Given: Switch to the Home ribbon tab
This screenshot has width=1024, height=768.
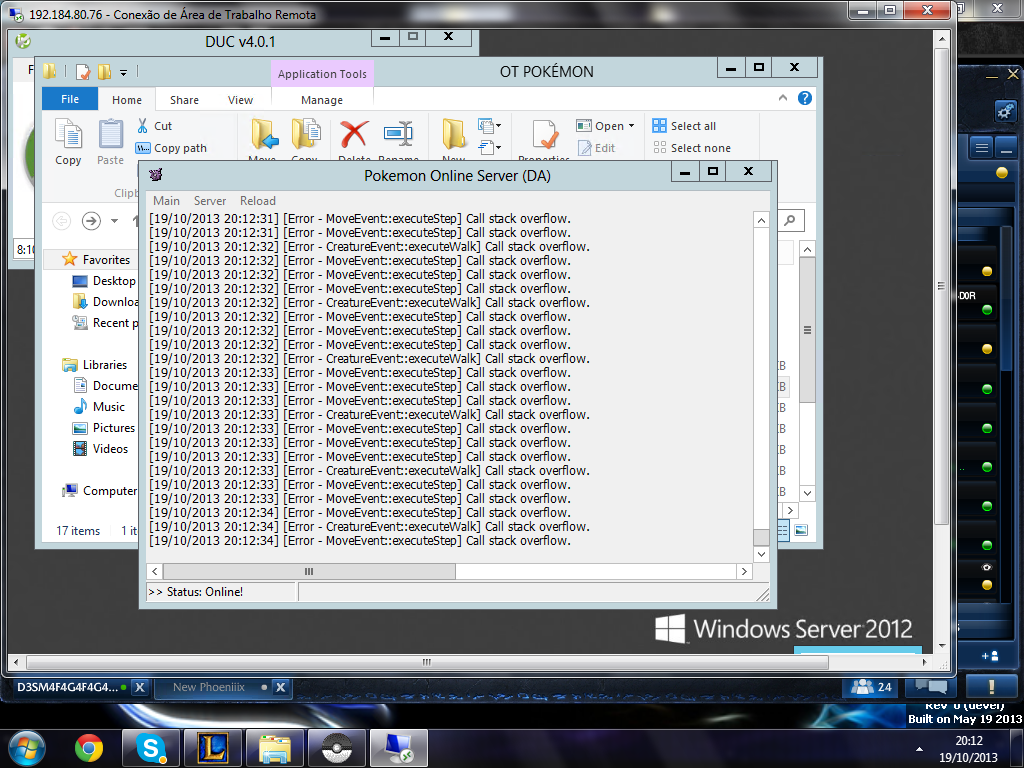Looking at the screenshot, I should [127, 100].
